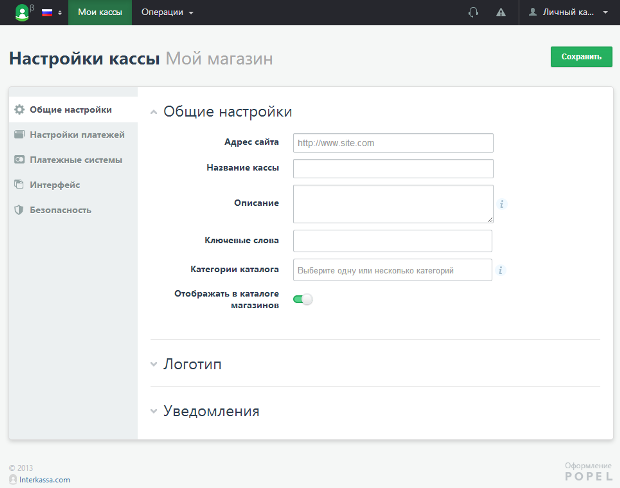
Task: Click the user icon beside Личный кабинет
Action: point(533,12)
